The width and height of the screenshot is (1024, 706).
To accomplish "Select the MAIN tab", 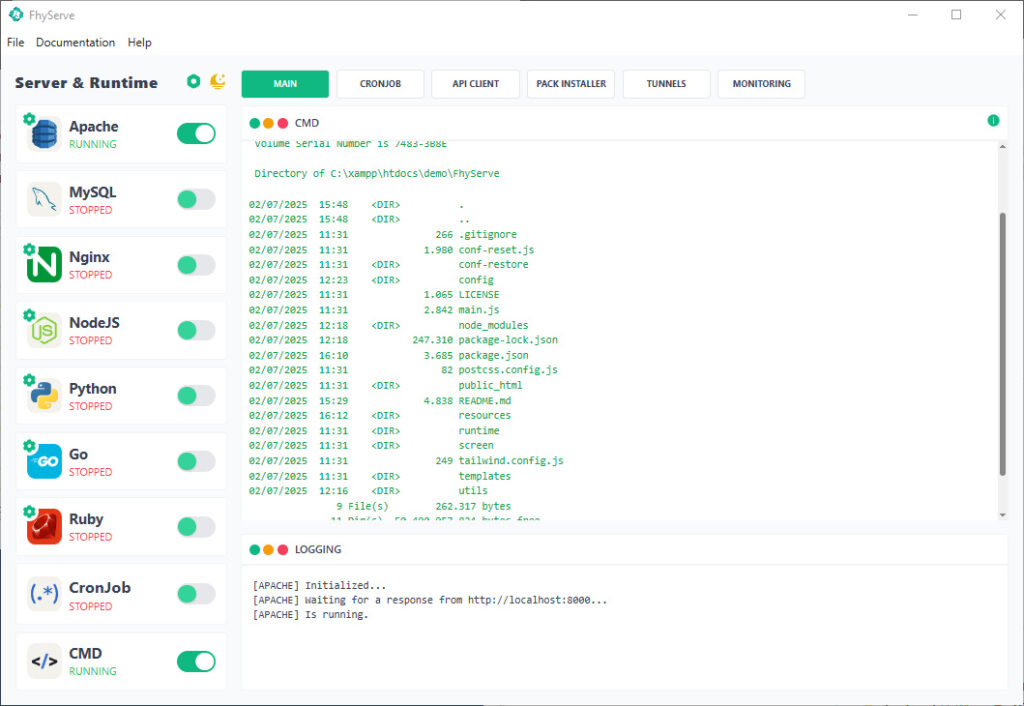I will click(x=285, y=84).
